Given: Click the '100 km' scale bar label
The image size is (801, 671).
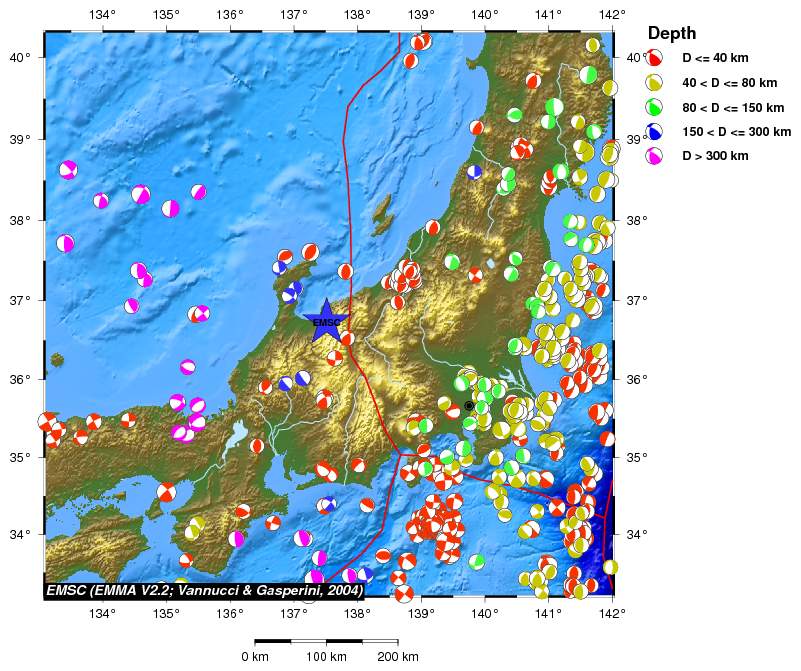Looking at the screenshot, I should pyautogui.click(x=326, y=657).
